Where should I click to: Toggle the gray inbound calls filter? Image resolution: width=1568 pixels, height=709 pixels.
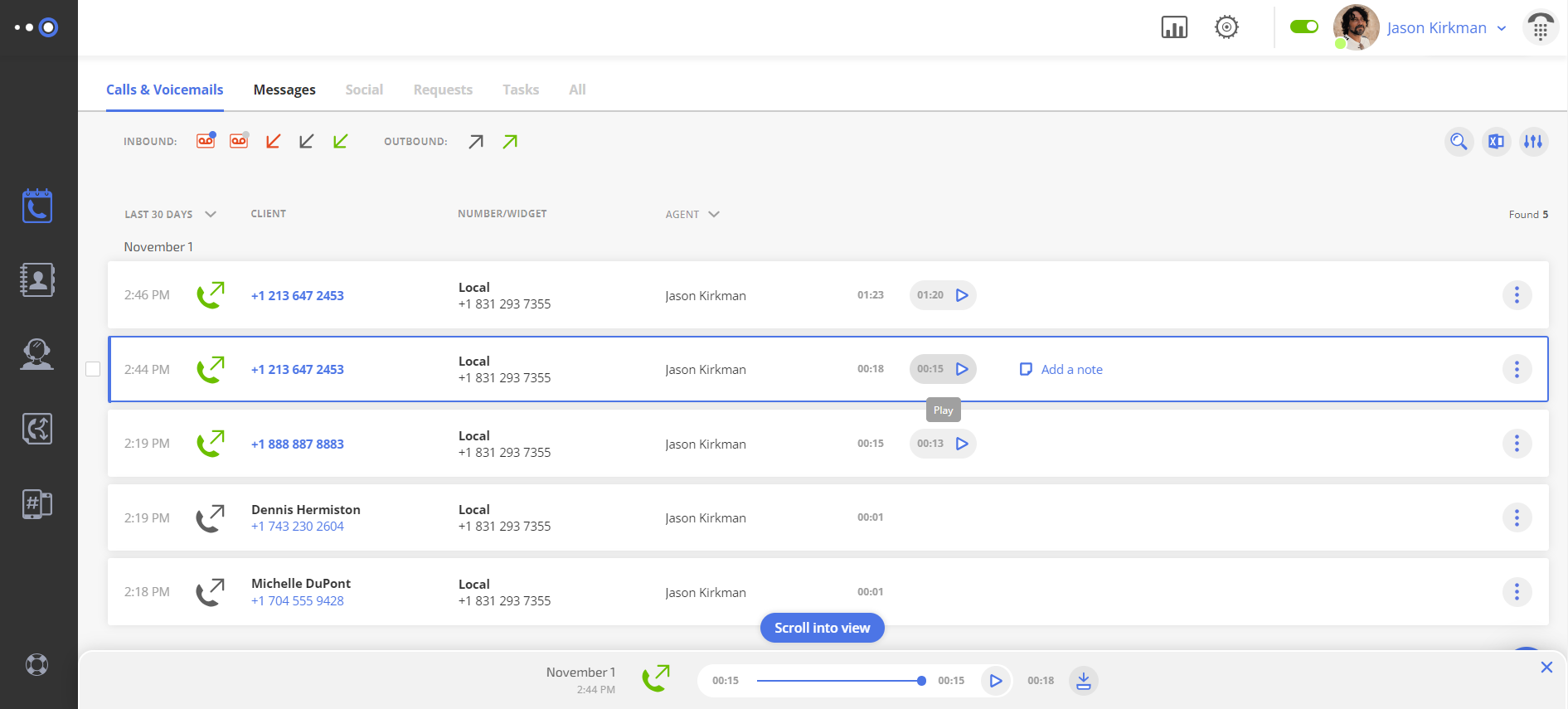306,142
